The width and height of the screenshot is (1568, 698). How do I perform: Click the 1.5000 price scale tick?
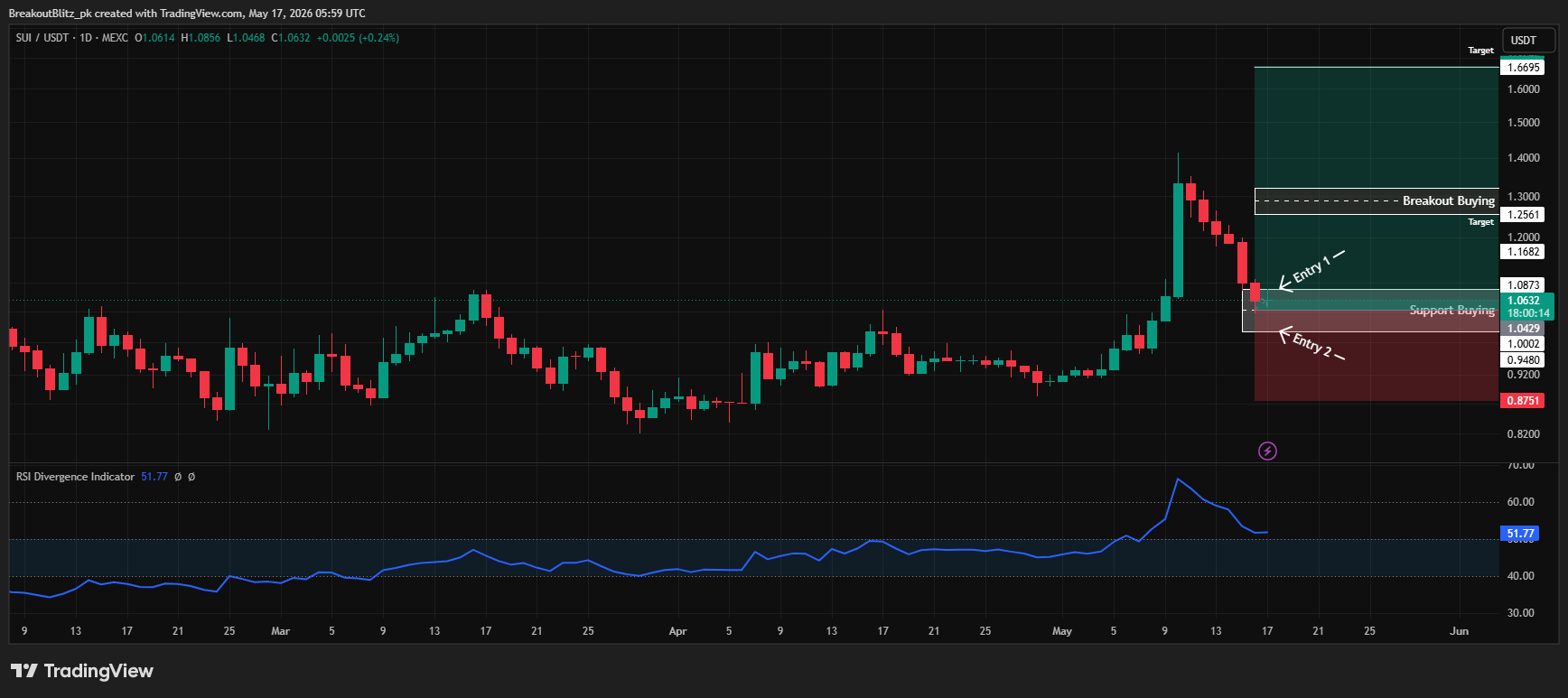tap(1524, 123)
